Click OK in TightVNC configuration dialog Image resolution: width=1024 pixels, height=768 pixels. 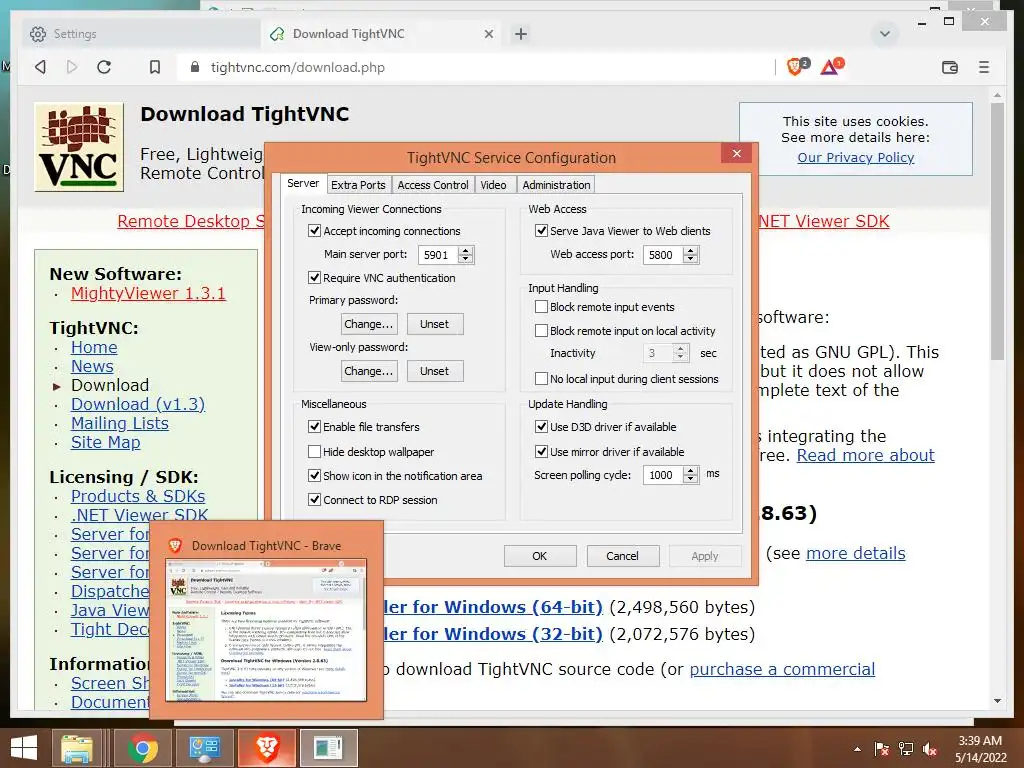tap(539, 556)
